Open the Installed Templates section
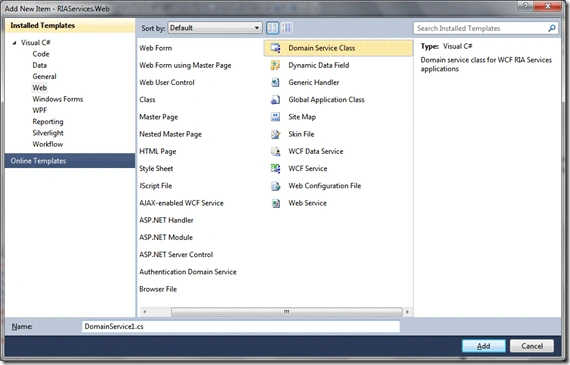This screenshot has width=570, height=365. tap(70, 25)
